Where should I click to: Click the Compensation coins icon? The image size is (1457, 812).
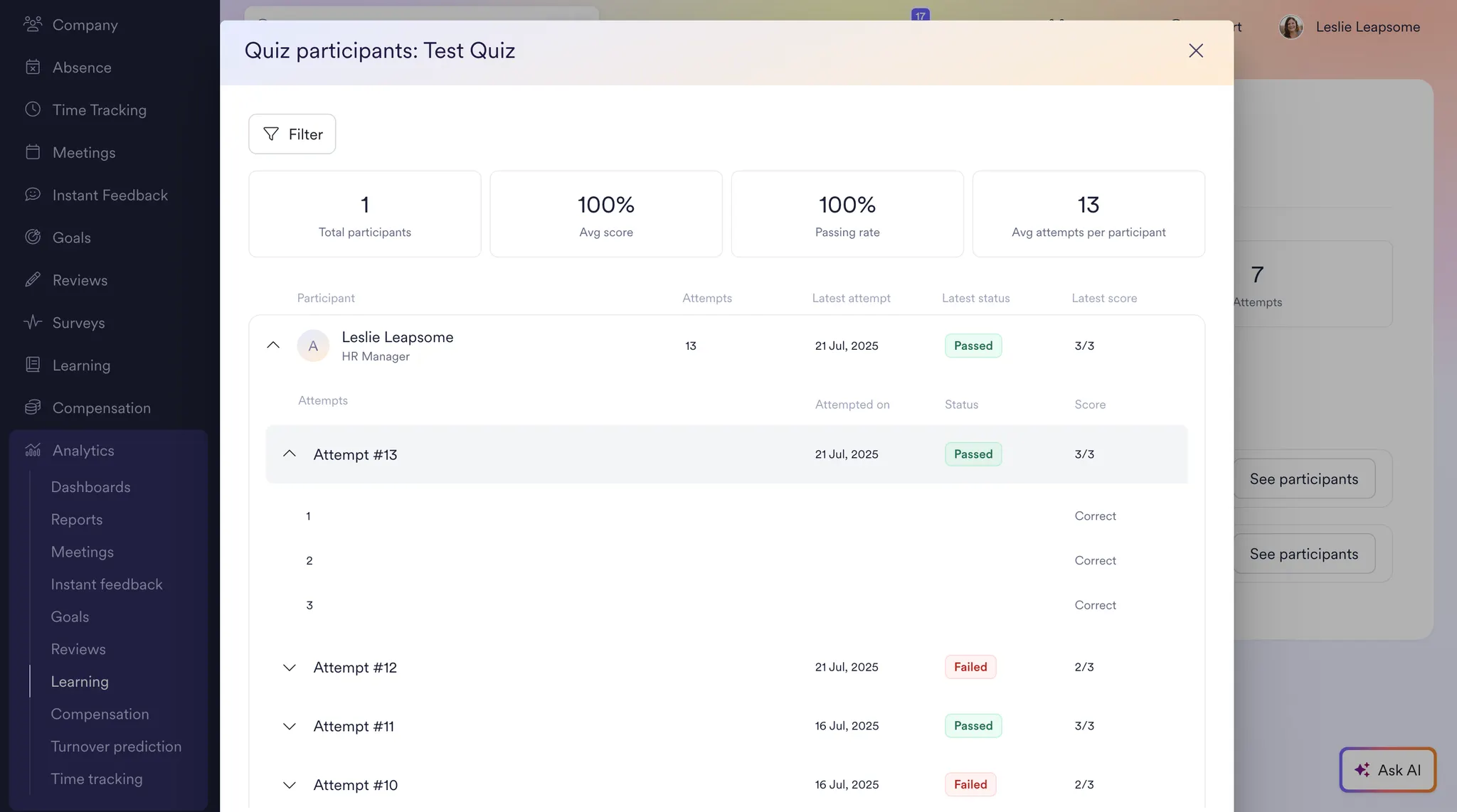pyautogui.click(x=33, y=407)
